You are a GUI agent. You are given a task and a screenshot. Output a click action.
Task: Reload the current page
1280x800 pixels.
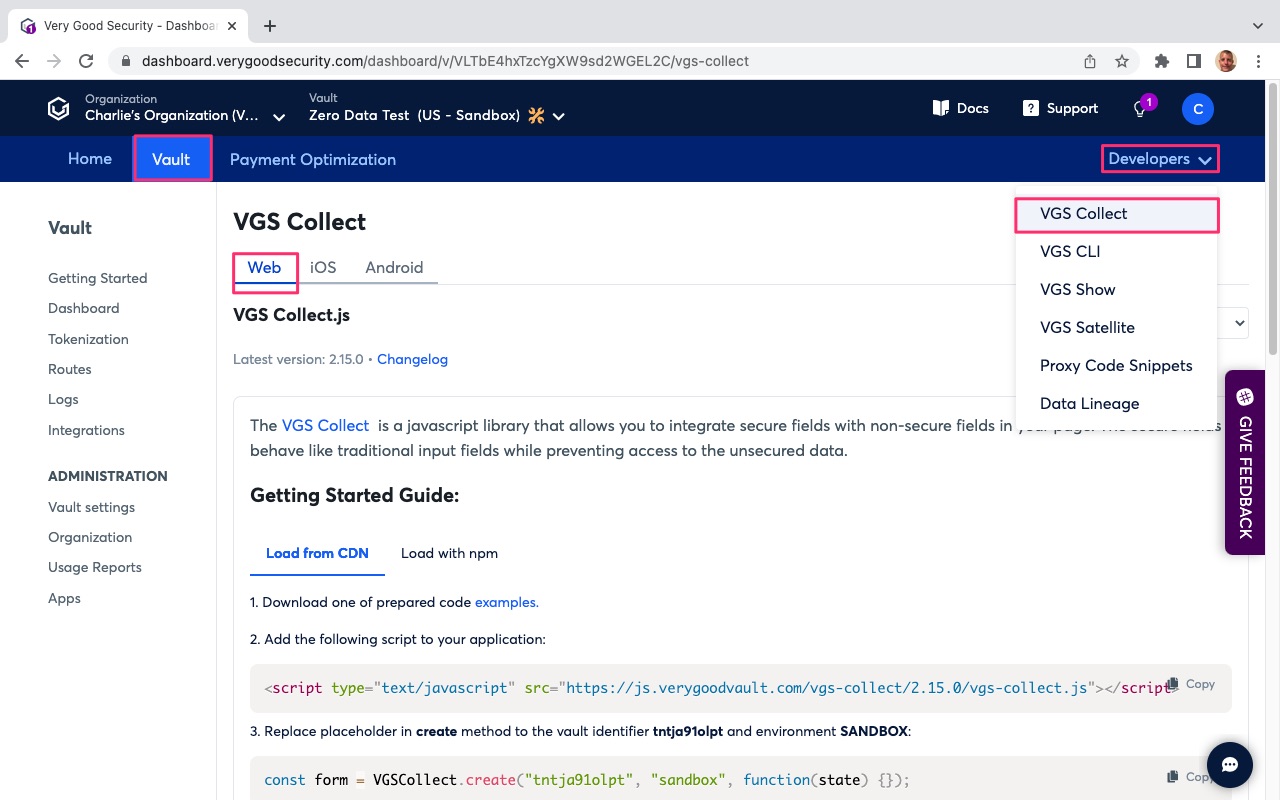pyautogui.click(x=86, y=61)
